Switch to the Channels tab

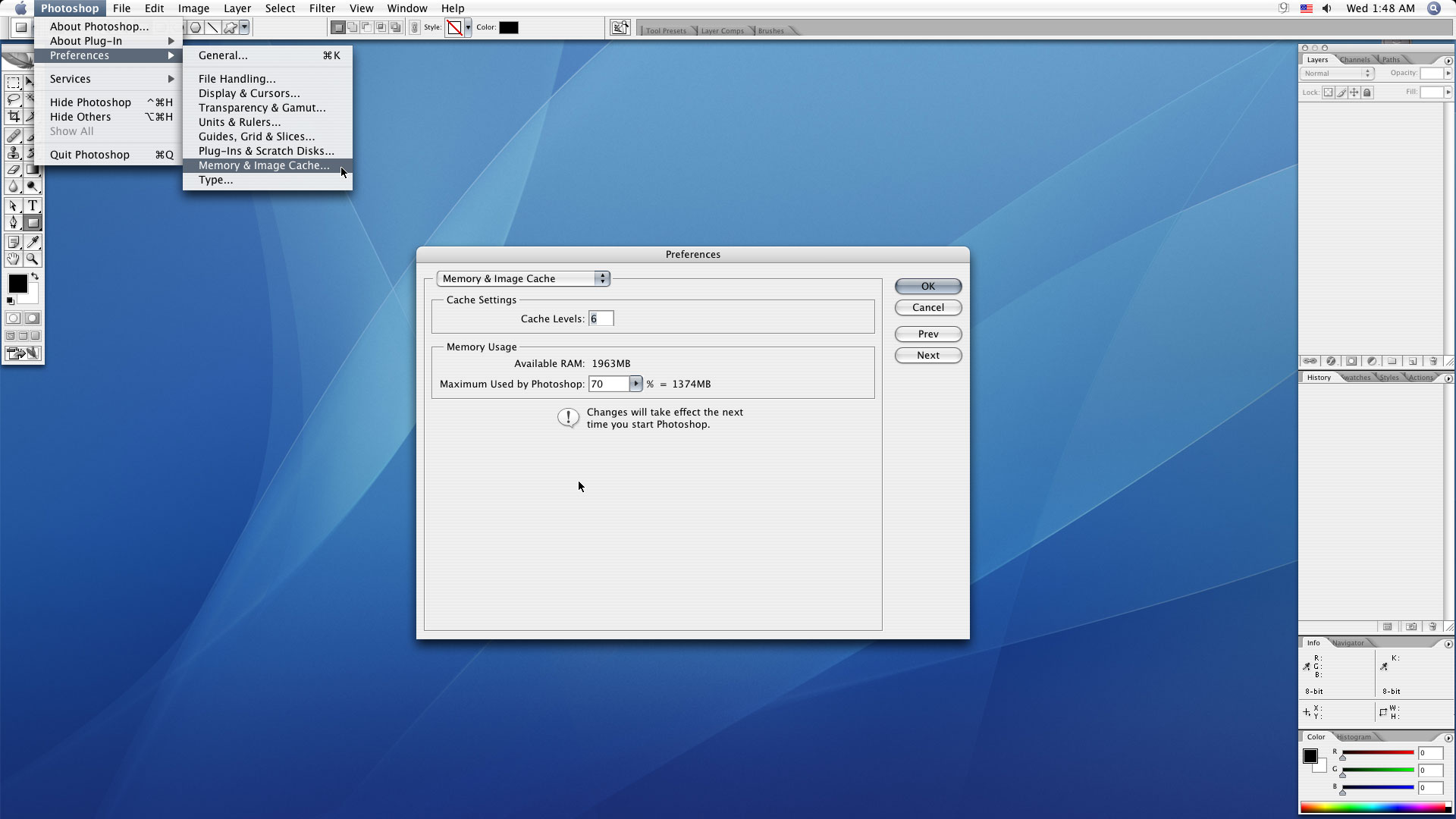(x=1354, y=59)
